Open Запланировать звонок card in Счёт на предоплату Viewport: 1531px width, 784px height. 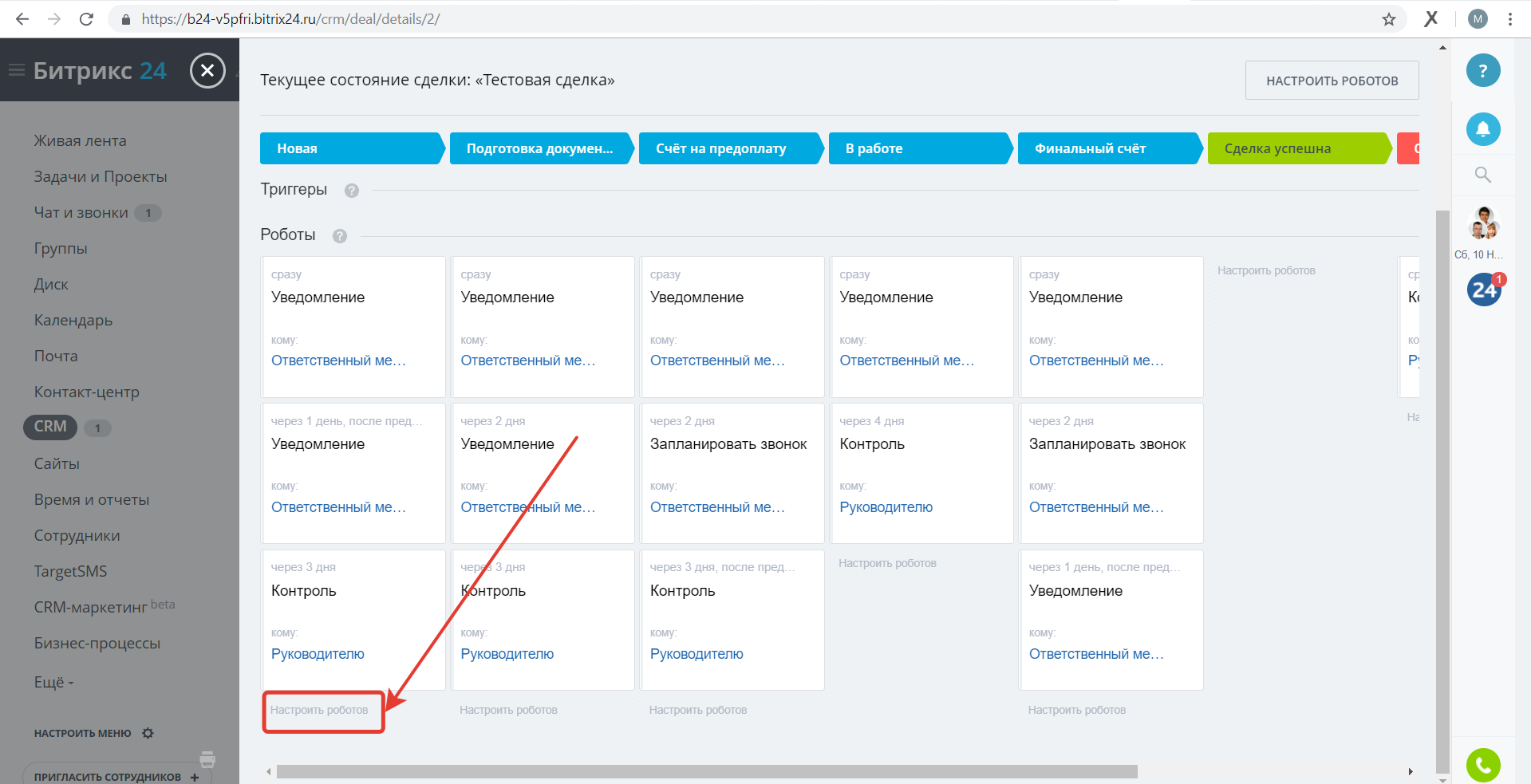point(732,474)
